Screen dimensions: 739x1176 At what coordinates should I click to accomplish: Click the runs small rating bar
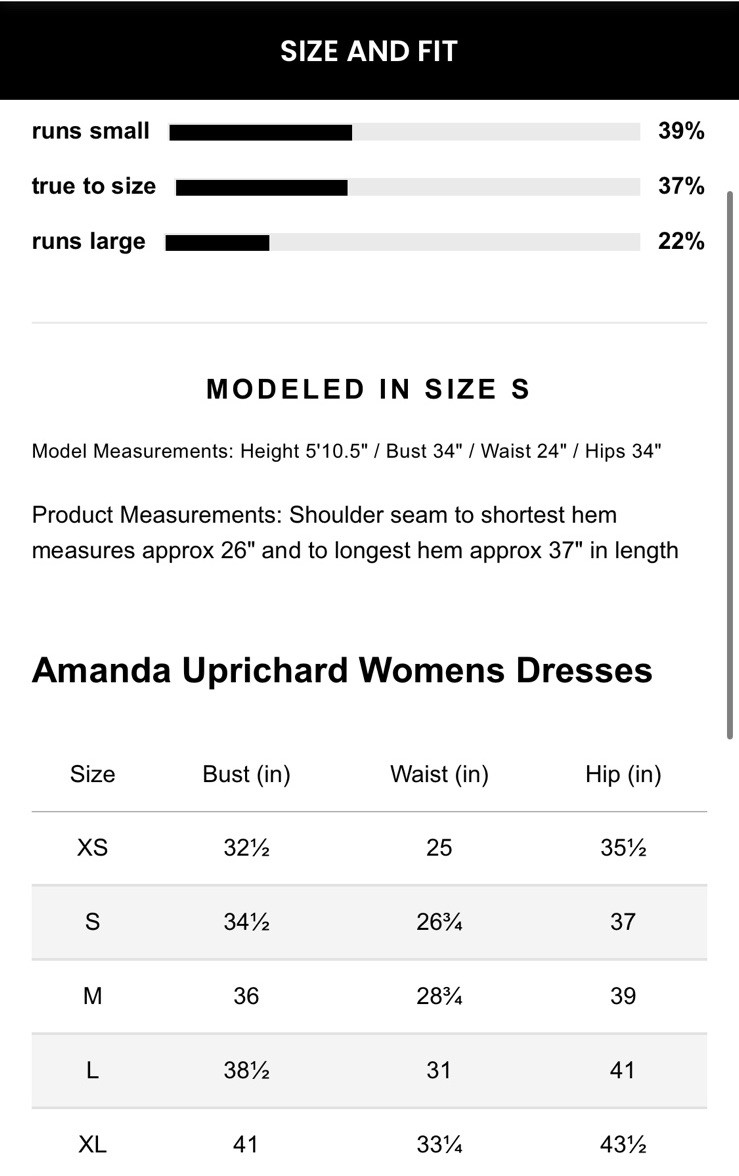pyautogui.click(x=404, y=132)
